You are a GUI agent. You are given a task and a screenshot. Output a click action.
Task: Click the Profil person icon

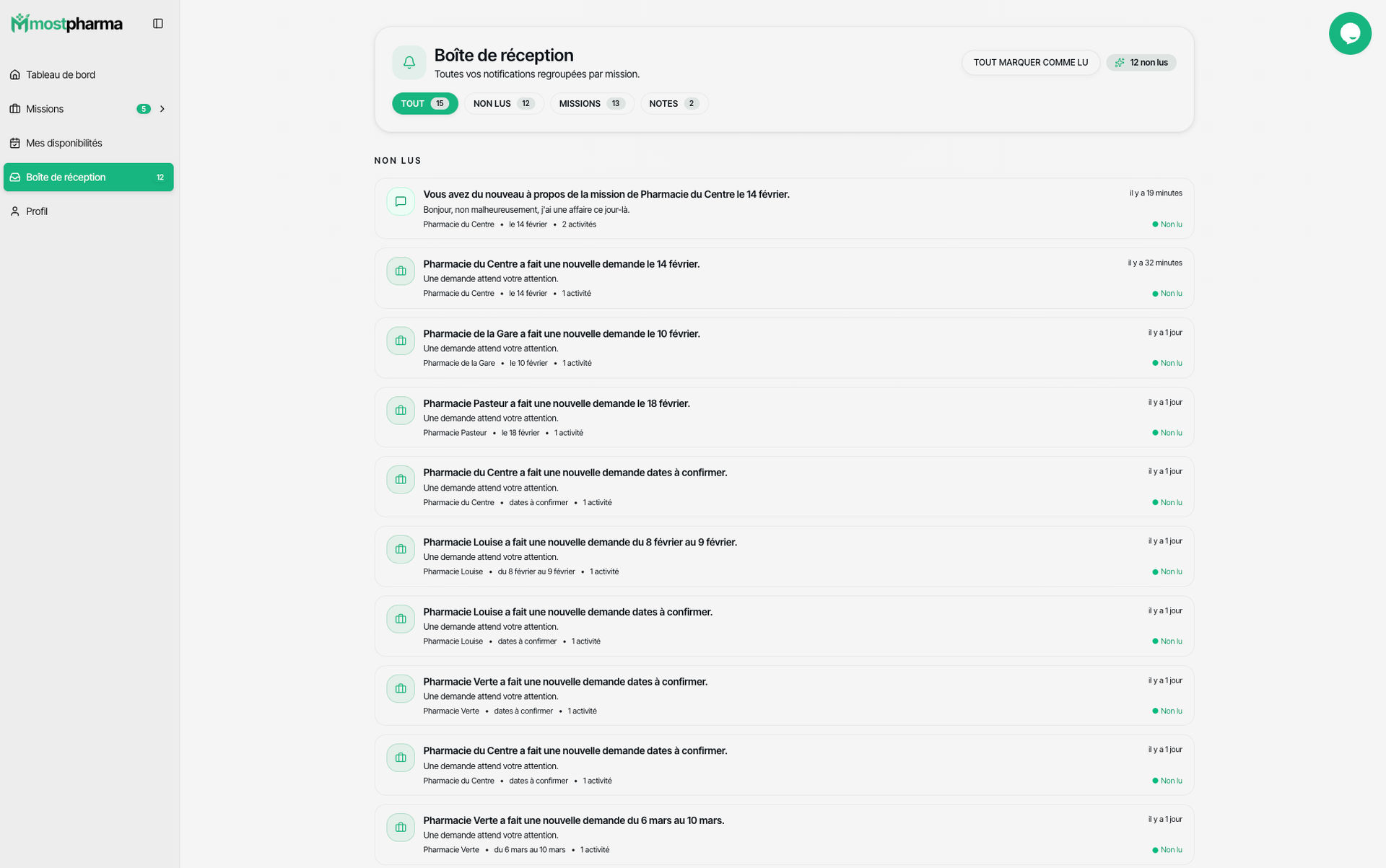click(15, 211)
